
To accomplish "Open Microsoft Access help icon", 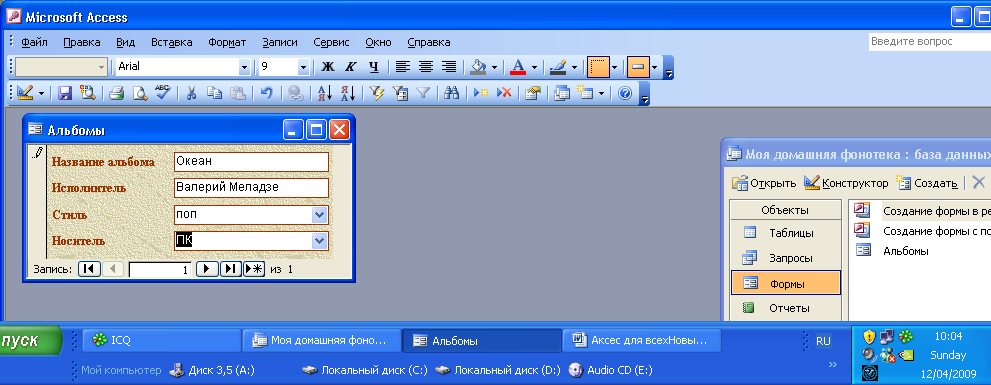I will [x=625, y=93].
